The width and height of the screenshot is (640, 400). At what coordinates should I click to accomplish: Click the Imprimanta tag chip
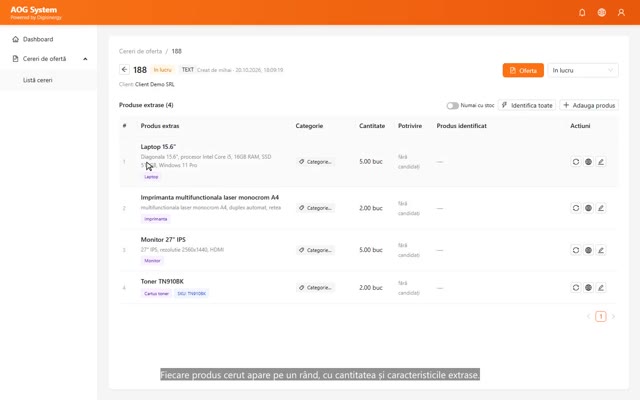coord(156,219)
